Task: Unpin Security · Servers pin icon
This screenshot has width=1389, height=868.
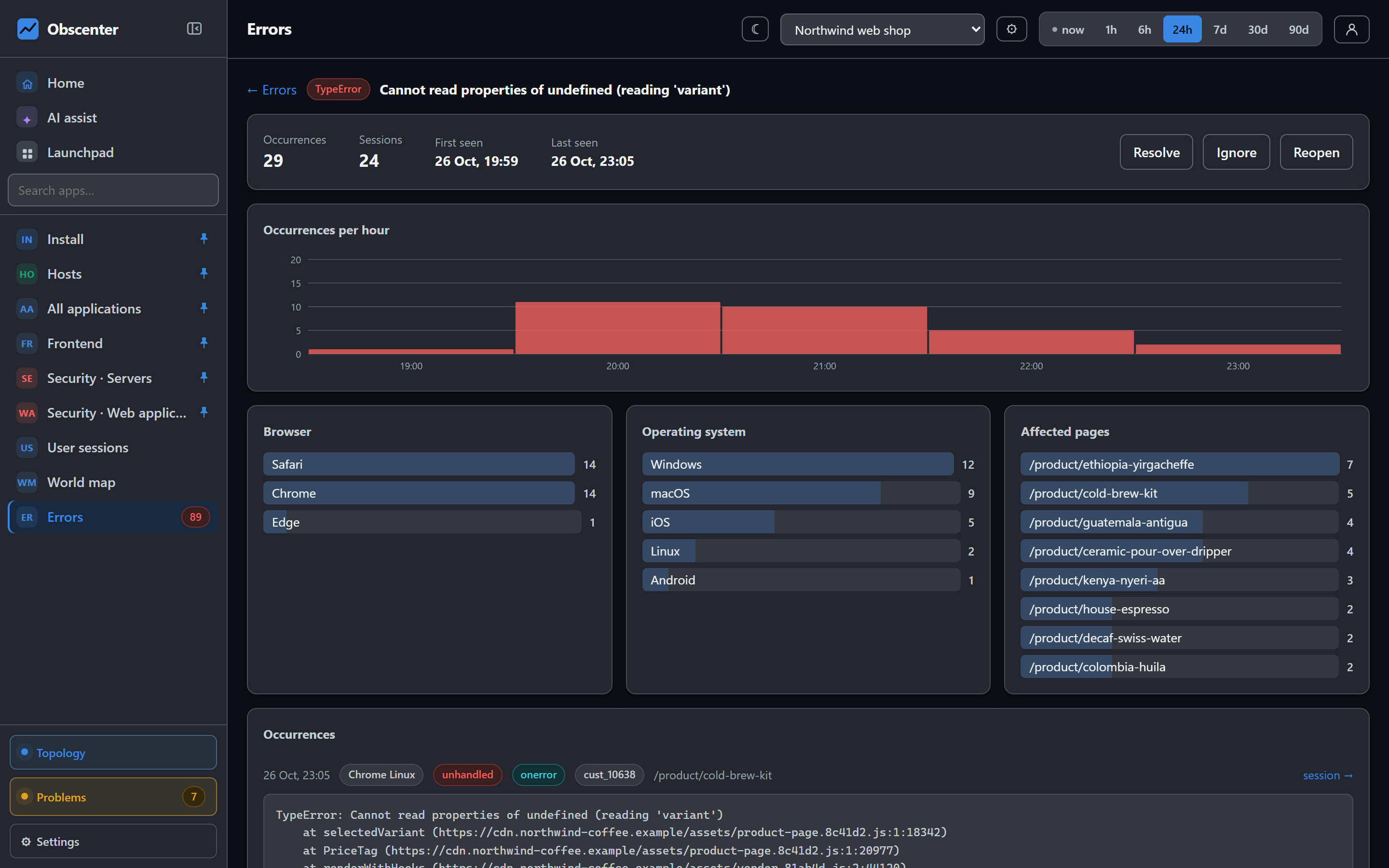Action: click(x=204, y=378)
